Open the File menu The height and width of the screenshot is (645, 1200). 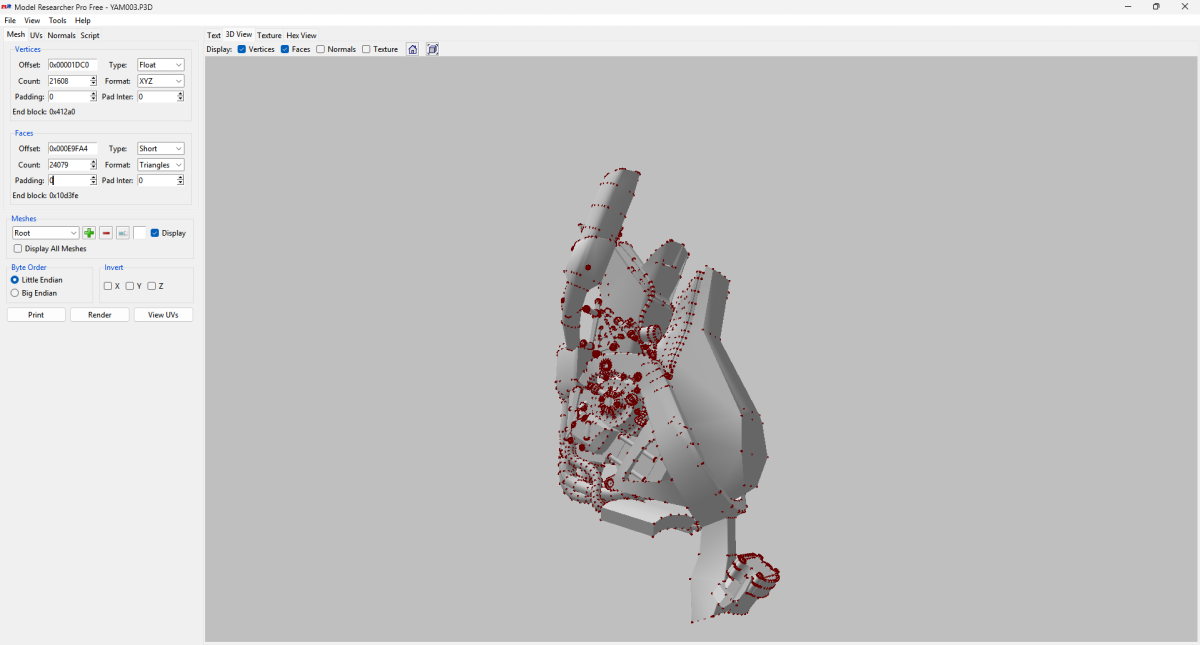[x=10, y=20]
